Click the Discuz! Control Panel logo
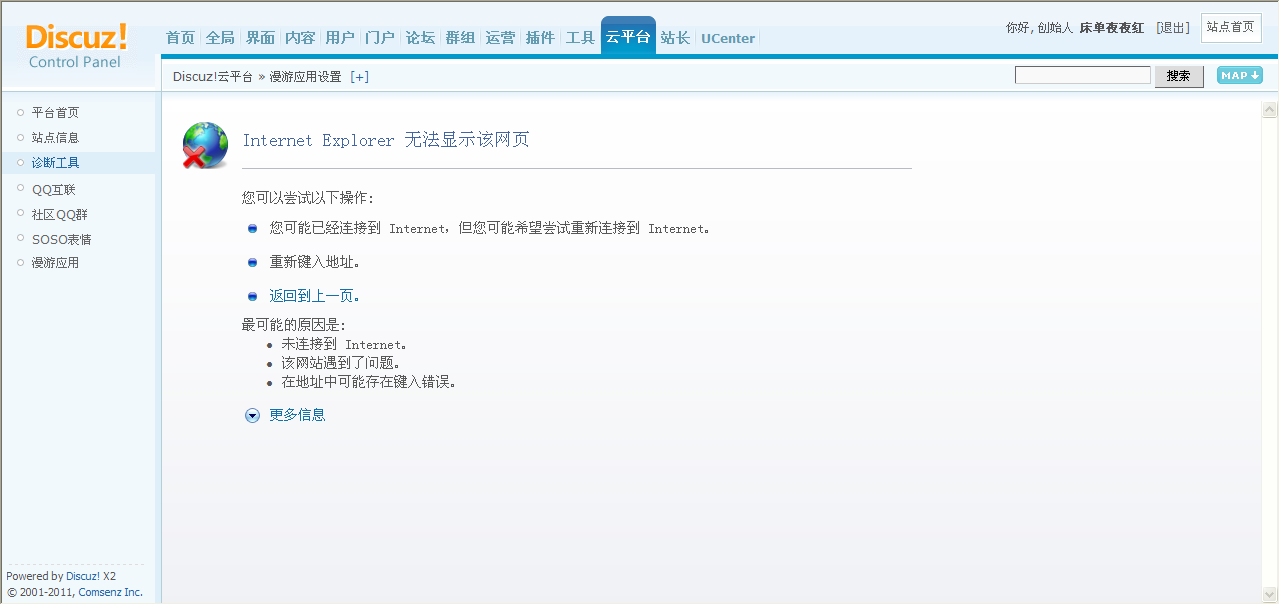This screenshot has width=1280, height=605. [x=76, y=47]
